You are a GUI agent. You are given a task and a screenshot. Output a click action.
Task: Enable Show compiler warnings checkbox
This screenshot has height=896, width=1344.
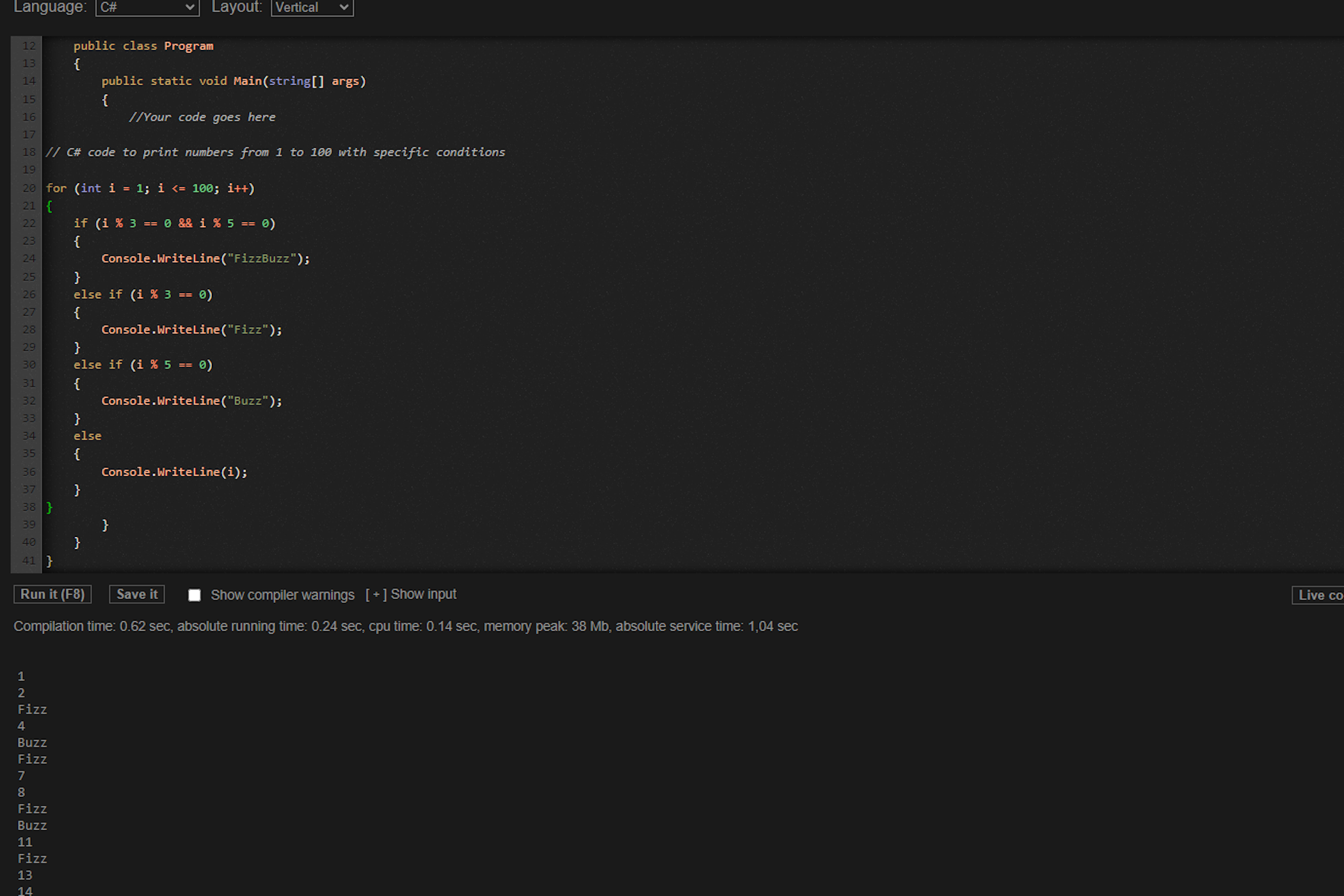[x=195, y=595]
